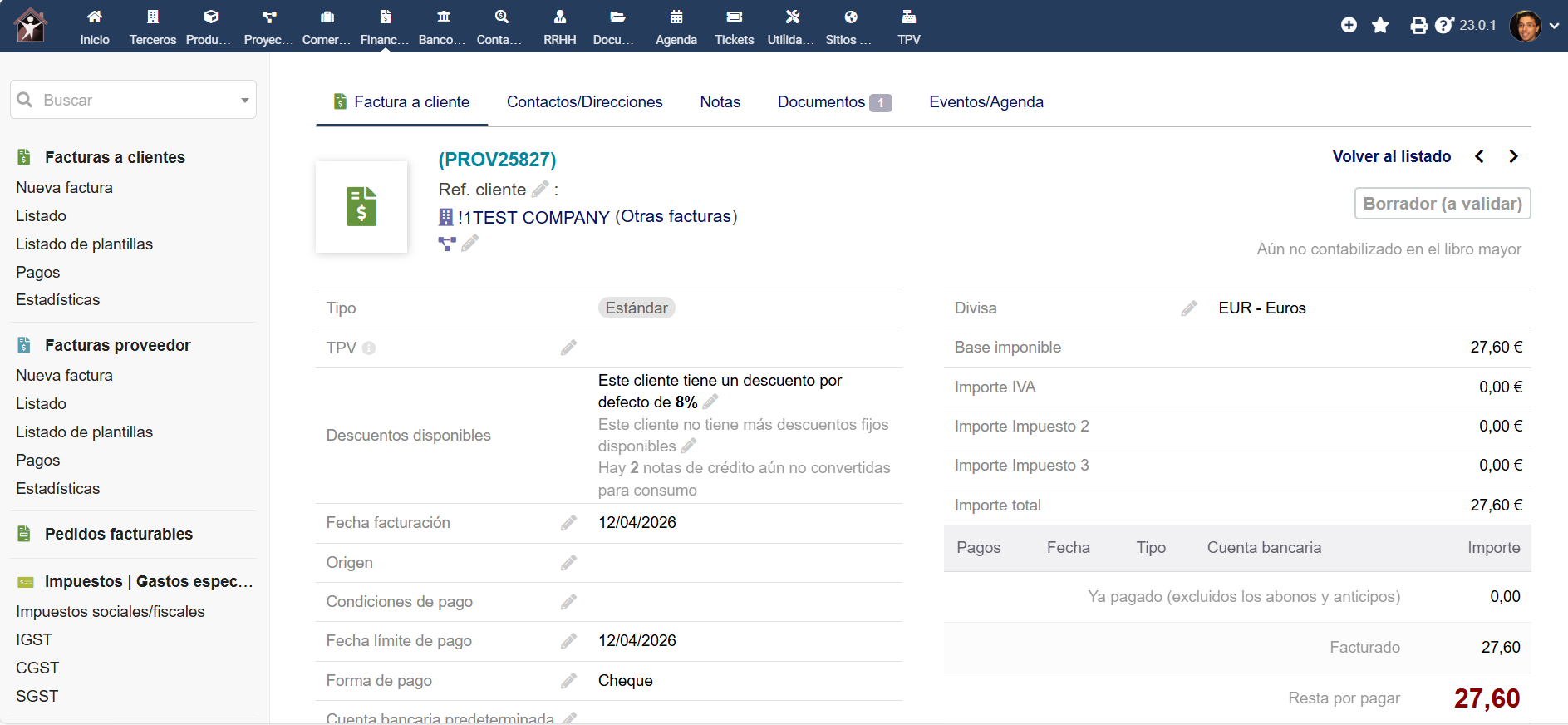Open Productos module in top bar
The width and height of the screenshot is (1568, 725).
[x=210, y=27]
